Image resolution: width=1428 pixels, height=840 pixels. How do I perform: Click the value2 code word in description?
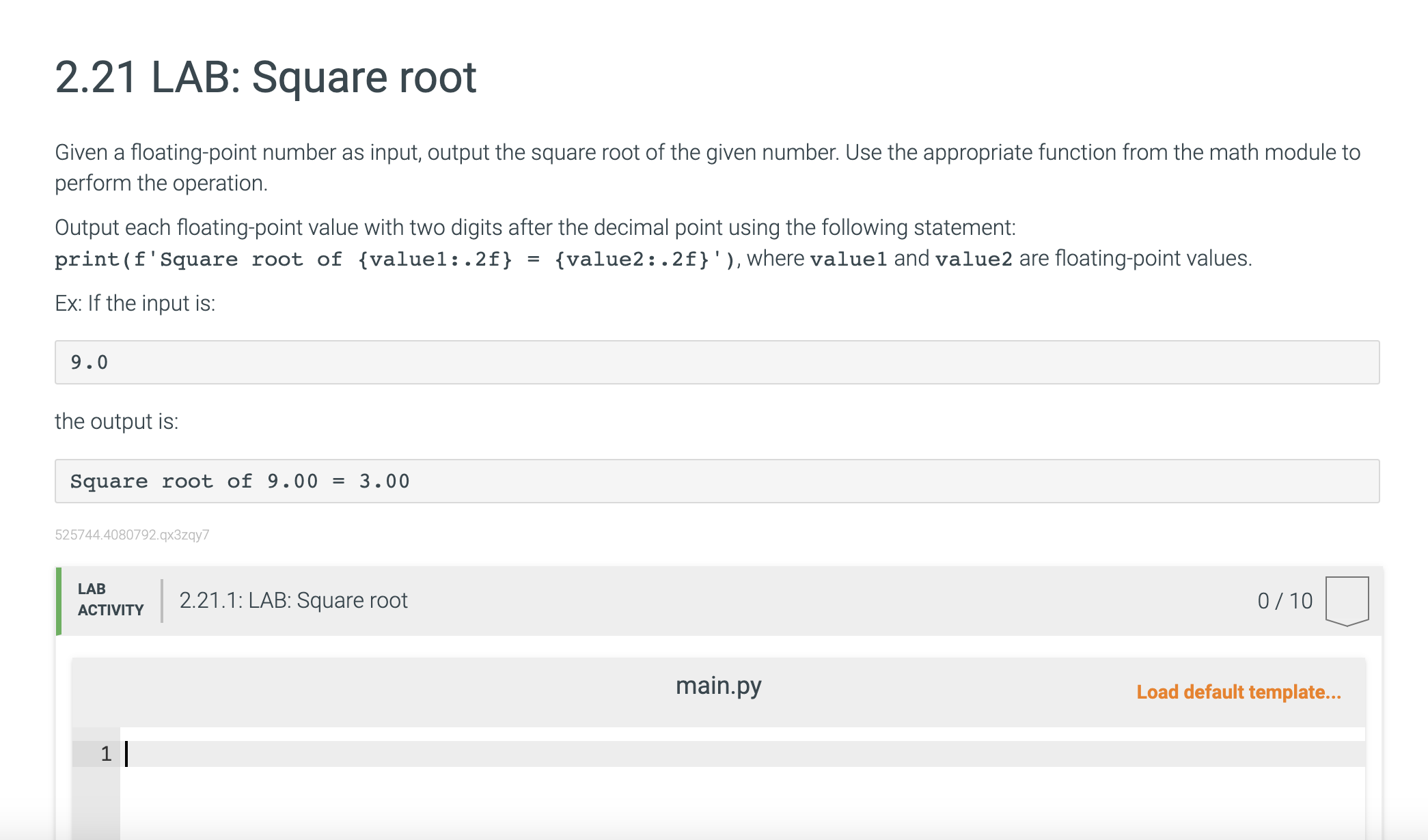973,260
